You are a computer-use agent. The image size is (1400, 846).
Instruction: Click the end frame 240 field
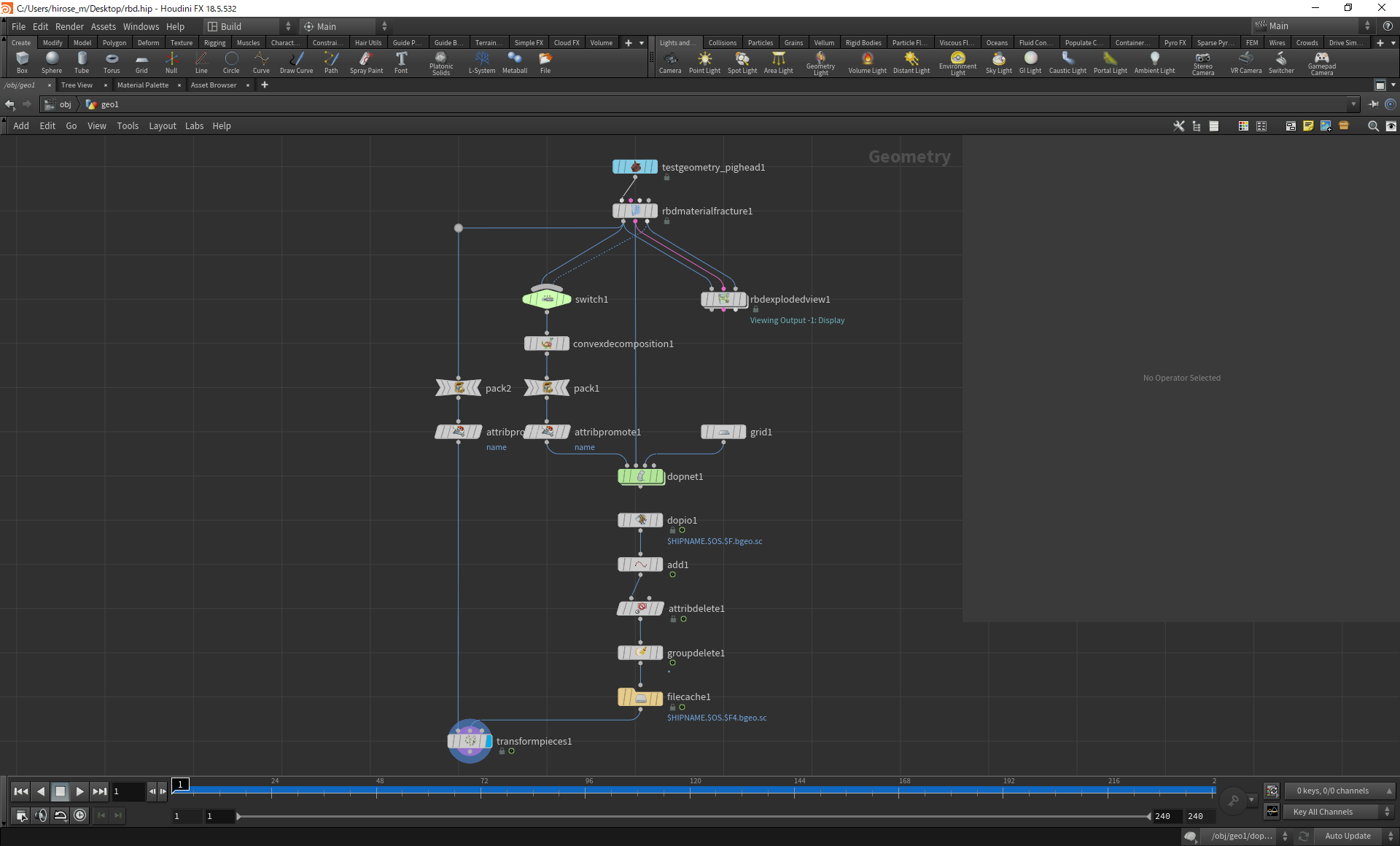click(x=1196, y=816)
